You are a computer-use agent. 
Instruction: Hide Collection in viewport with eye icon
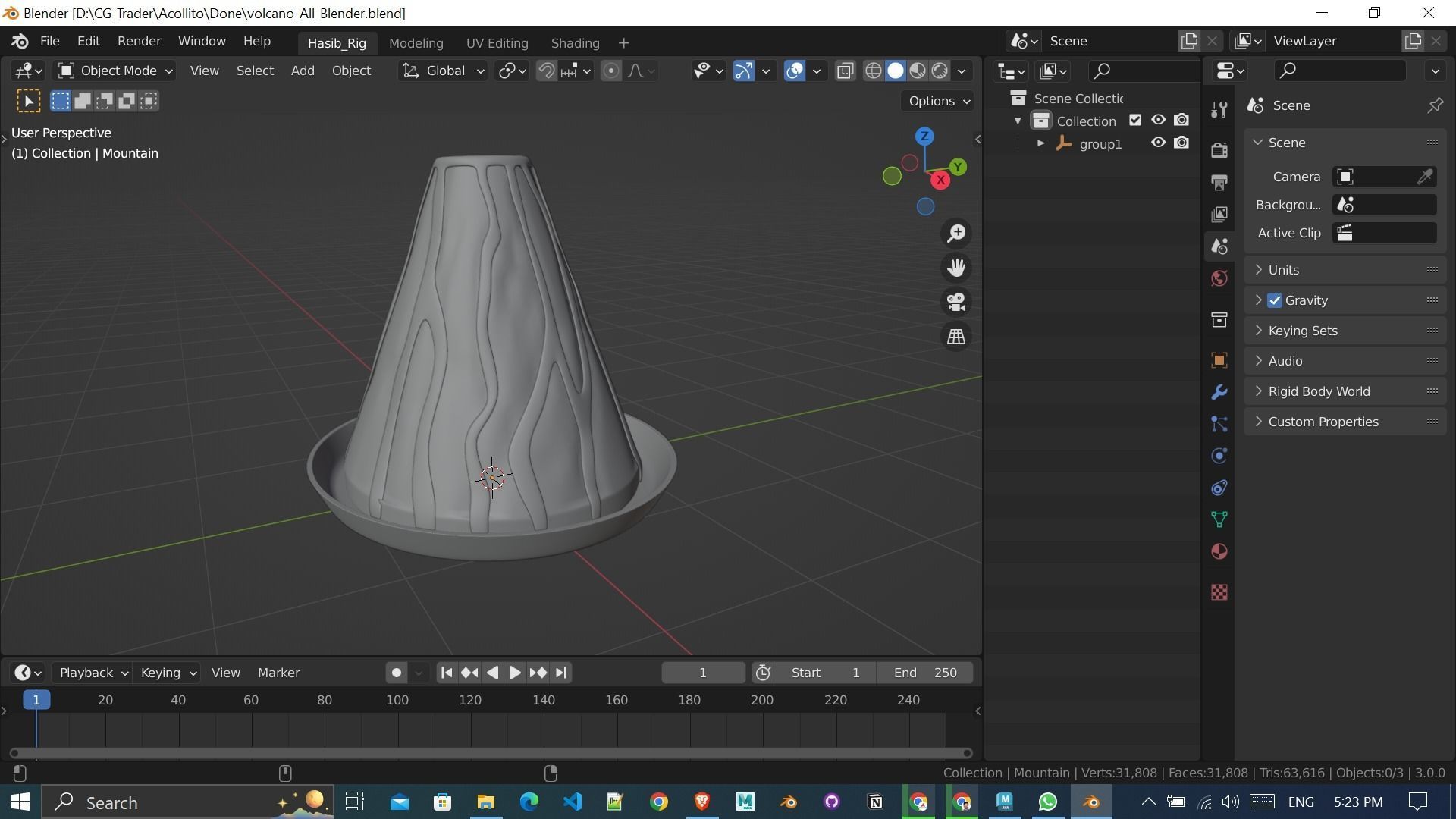tap(1158, 120)
